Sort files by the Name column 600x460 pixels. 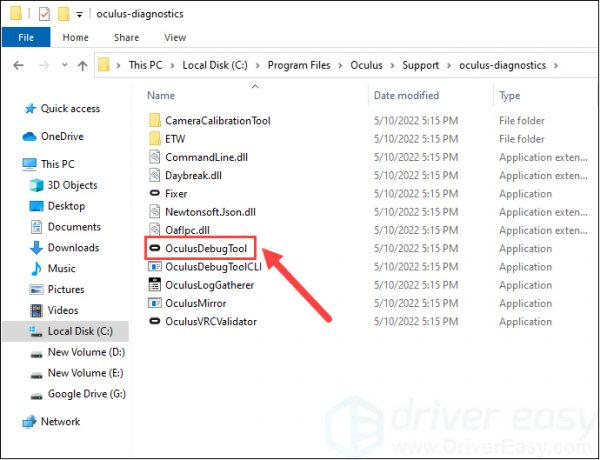(161, 96)
